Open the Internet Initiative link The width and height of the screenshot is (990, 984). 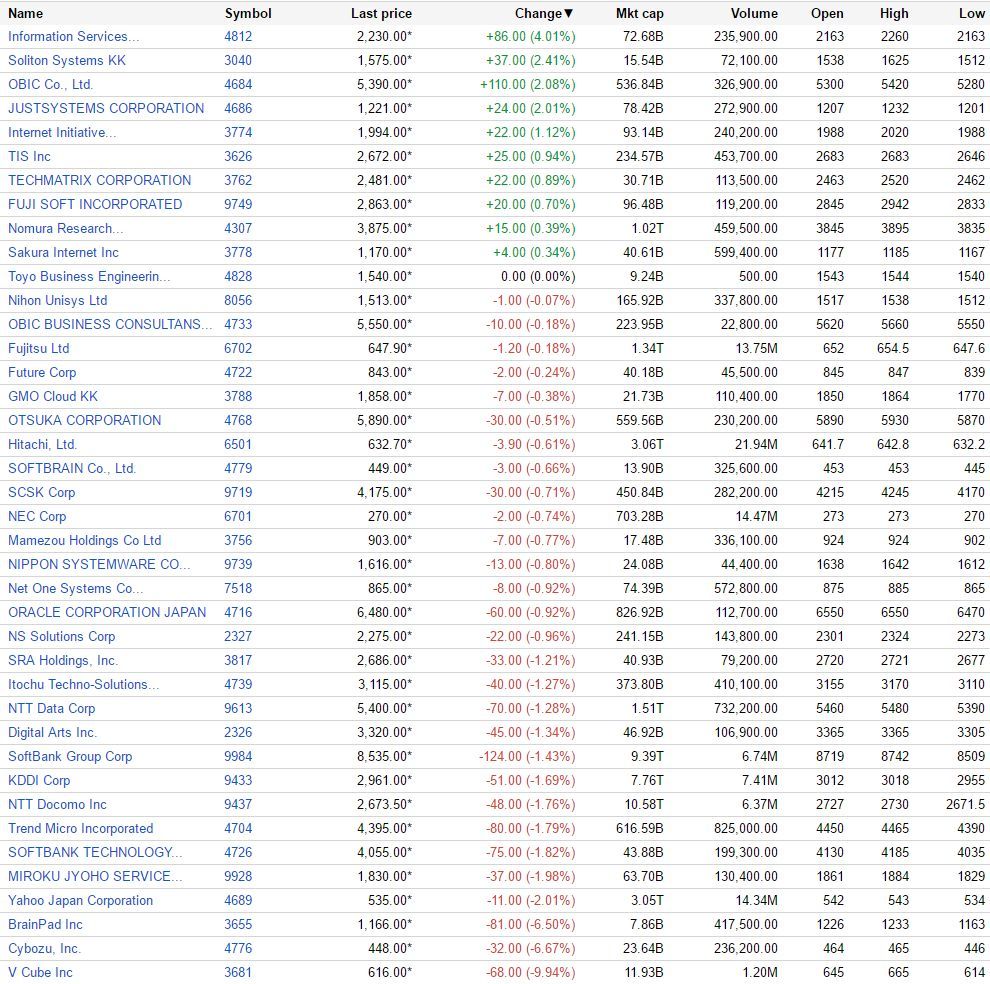(62, 133)
